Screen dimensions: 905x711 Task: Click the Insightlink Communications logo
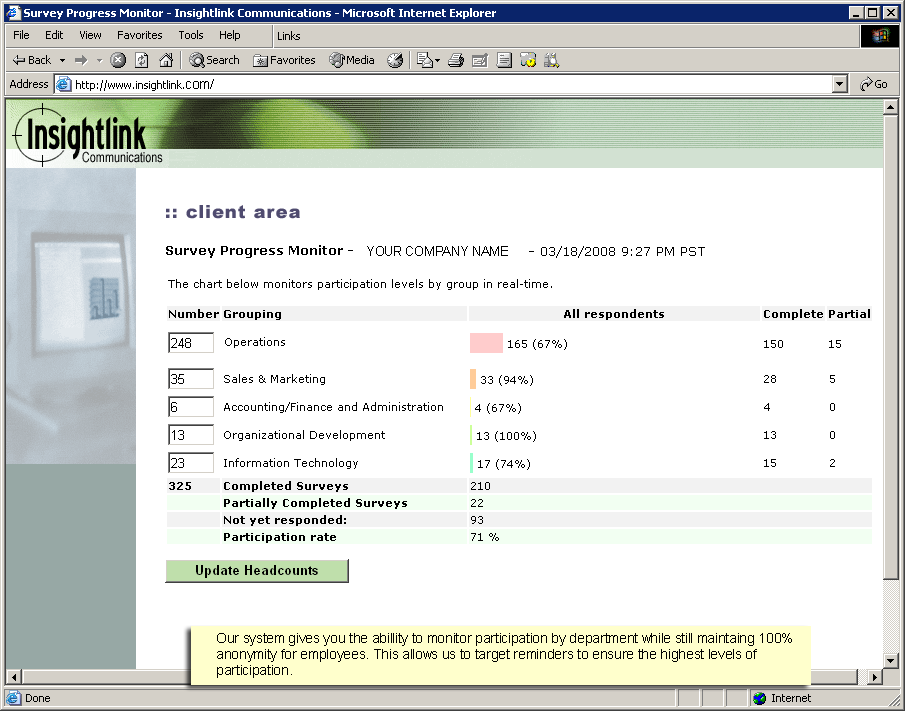coord(87,135)
